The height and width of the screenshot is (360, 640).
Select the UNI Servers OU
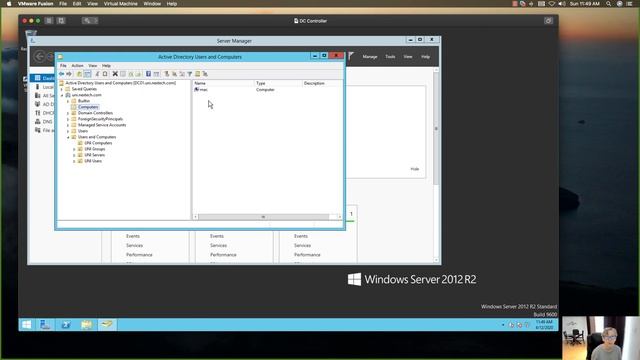click(x=94, y=155)
